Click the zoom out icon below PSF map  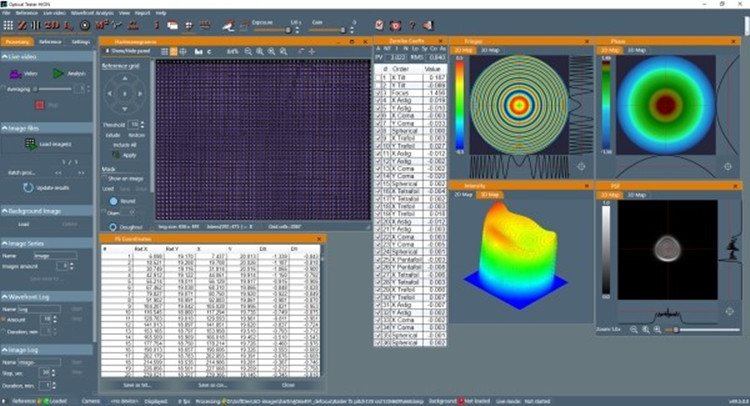633,329
